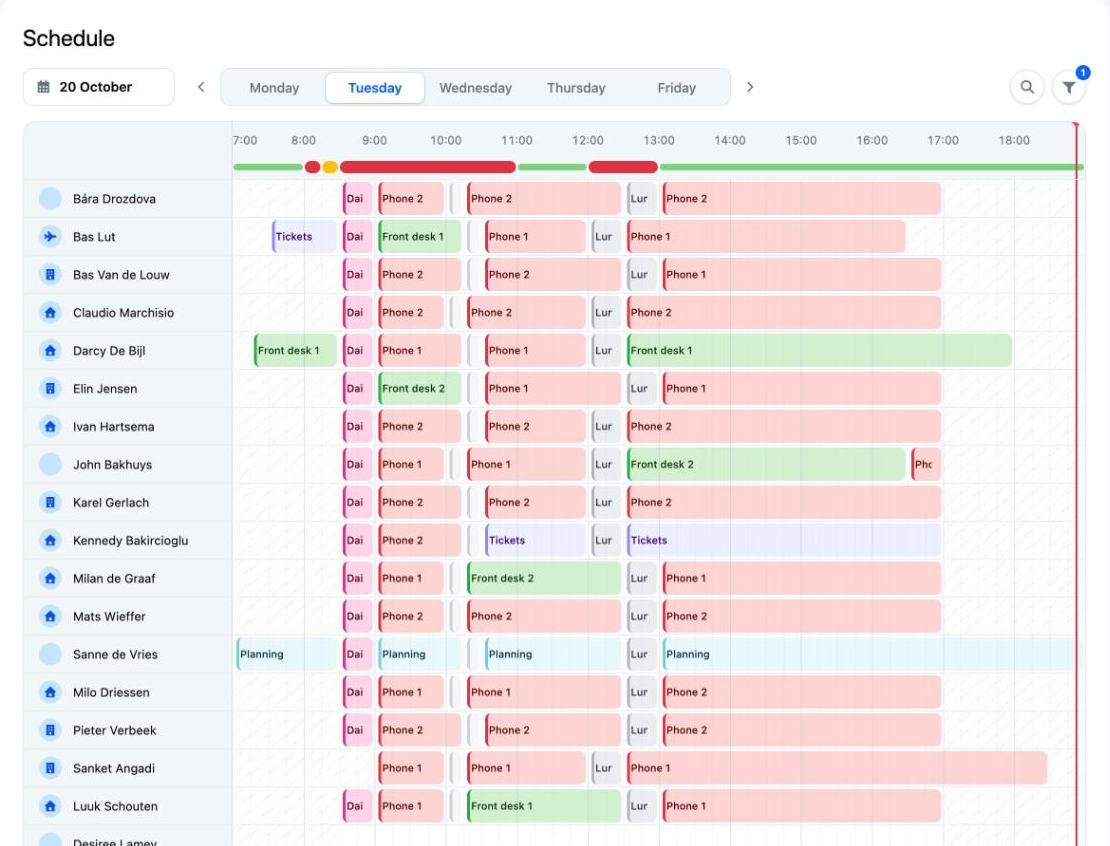Click Darcy De Bijl's home icon
Viewport: 1110px width, 846px height.
point(50,350)
